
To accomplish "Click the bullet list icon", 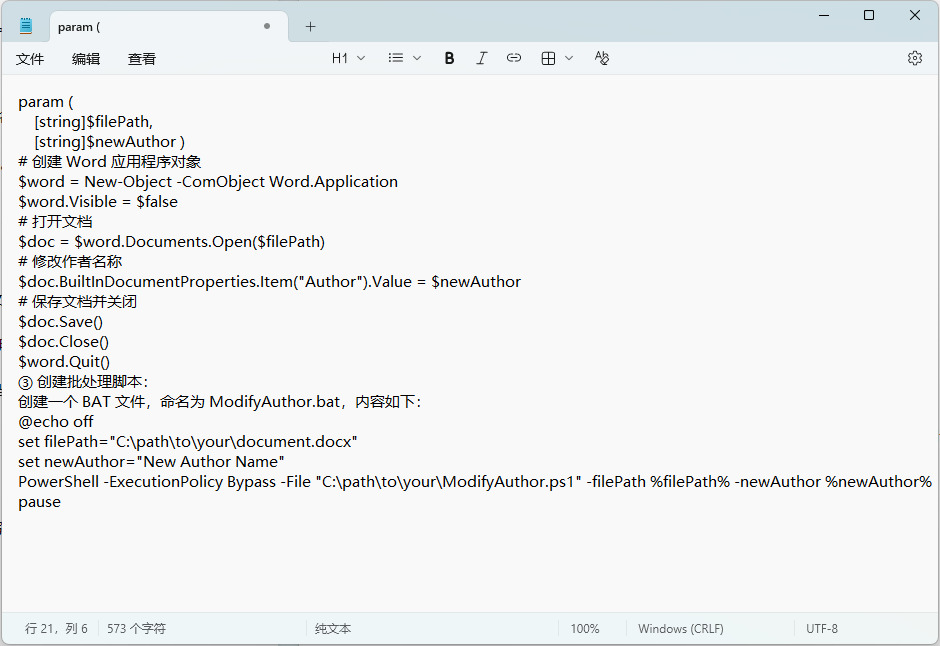I will 396,58.
